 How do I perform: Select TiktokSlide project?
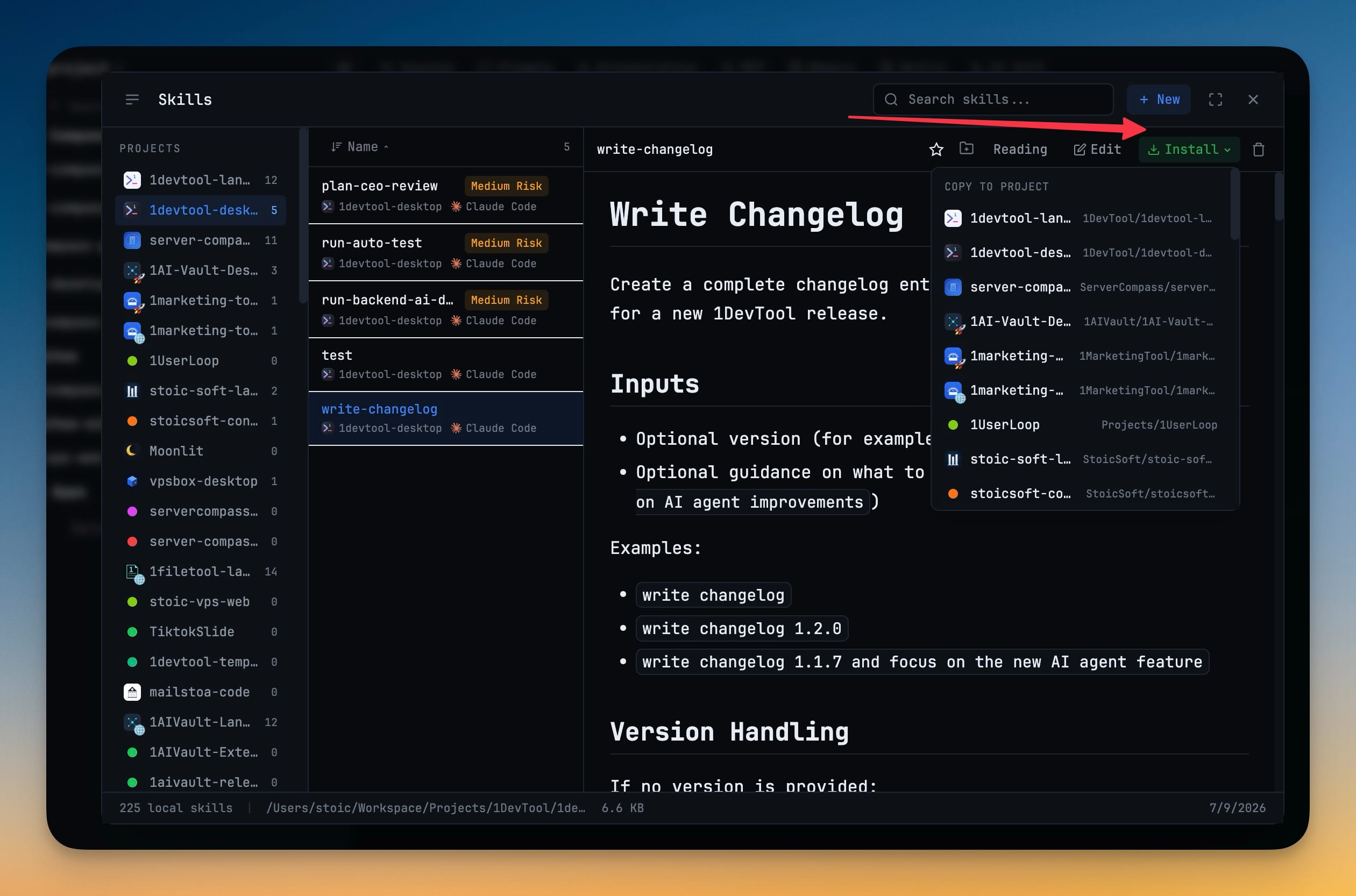[x=201, y=631]
